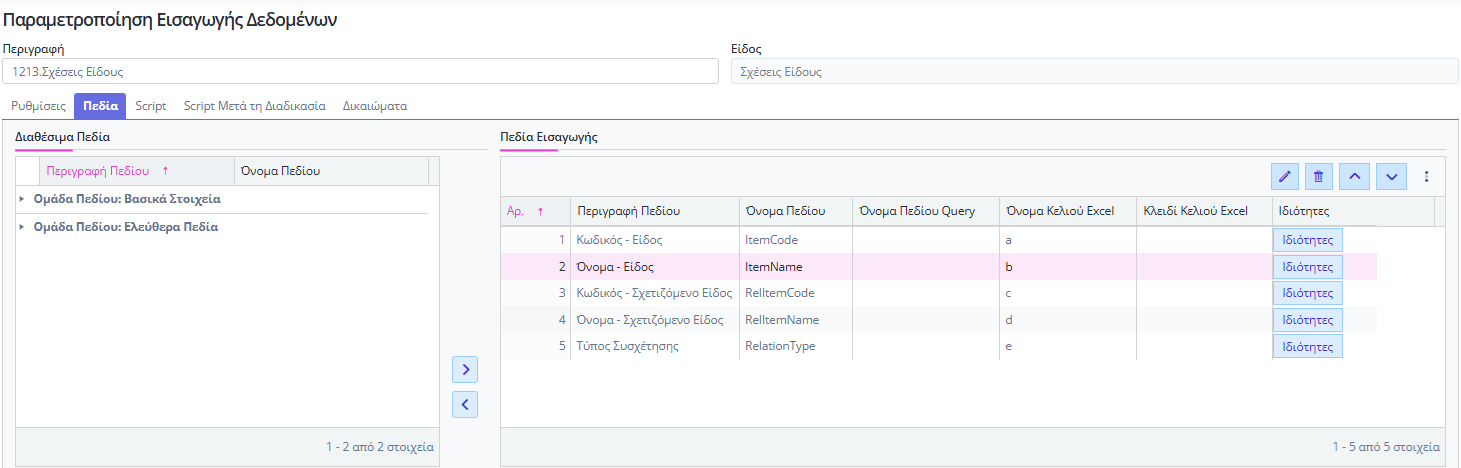Open the three-dot more options menu

[x=1426, y=176]
